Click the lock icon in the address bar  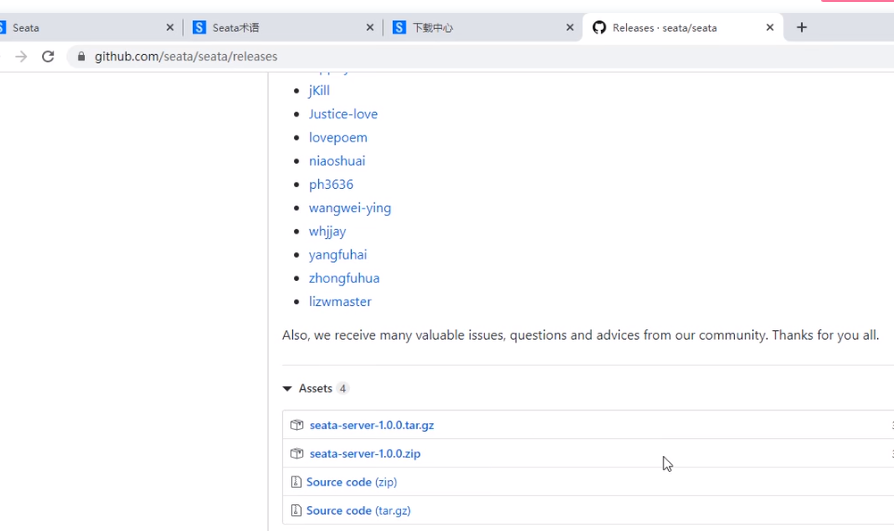tap(82, 57)
